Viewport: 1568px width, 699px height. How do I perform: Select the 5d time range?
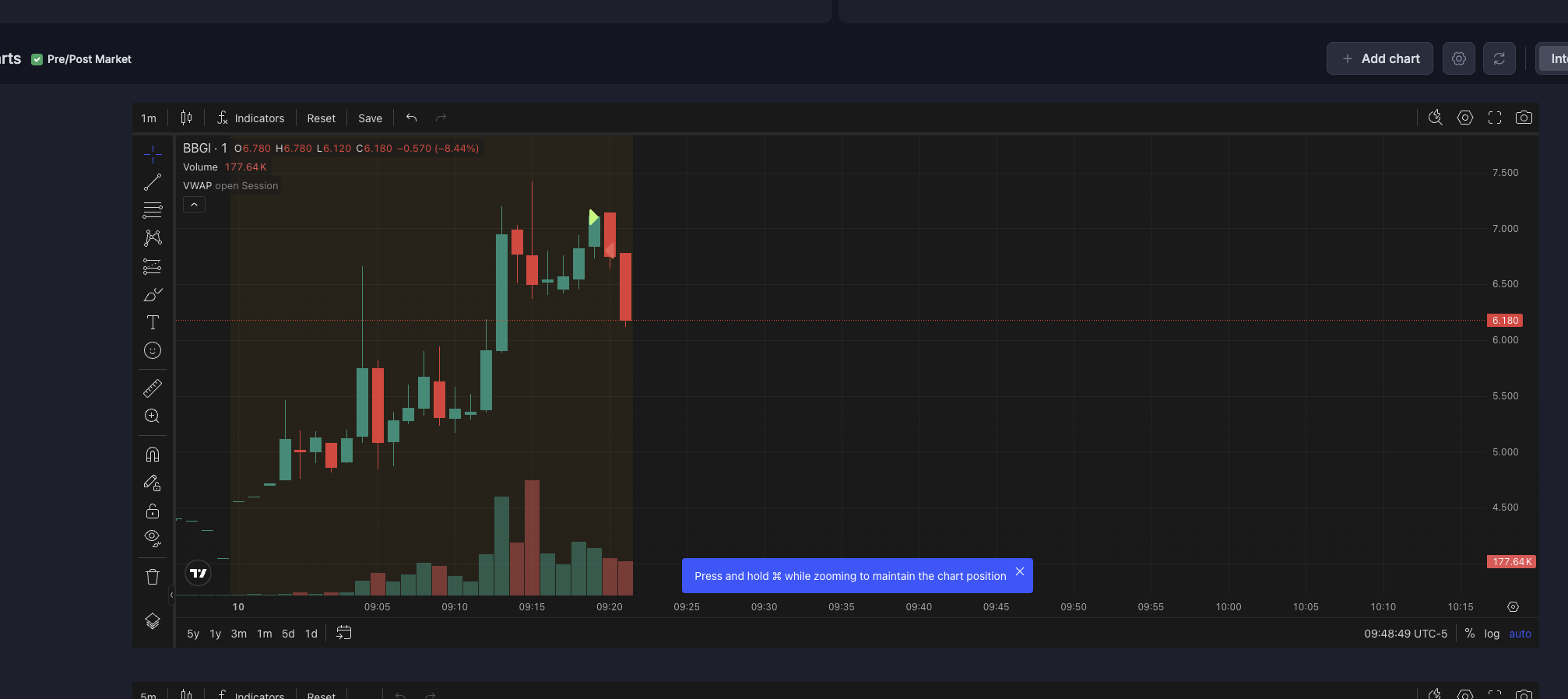288,634
